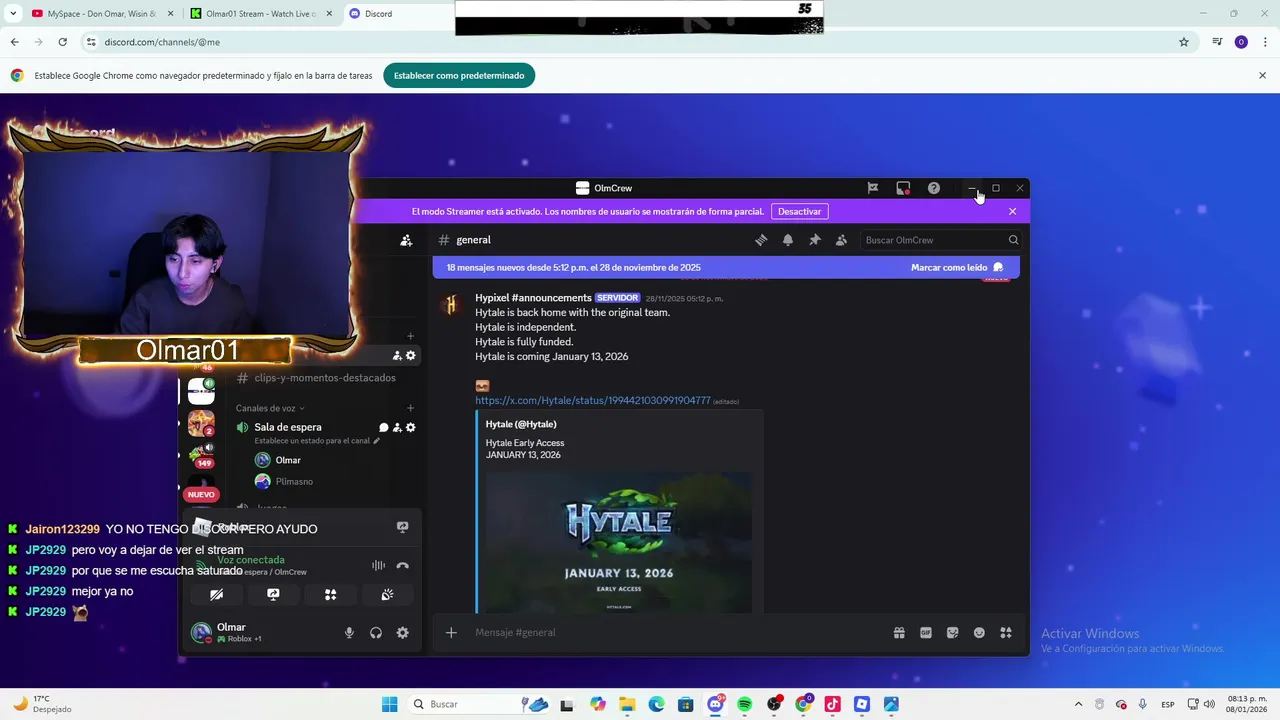Switch to MySpace Don Omar browser tab
This screenshot has height=720, width=1280.
click(102, 14)
